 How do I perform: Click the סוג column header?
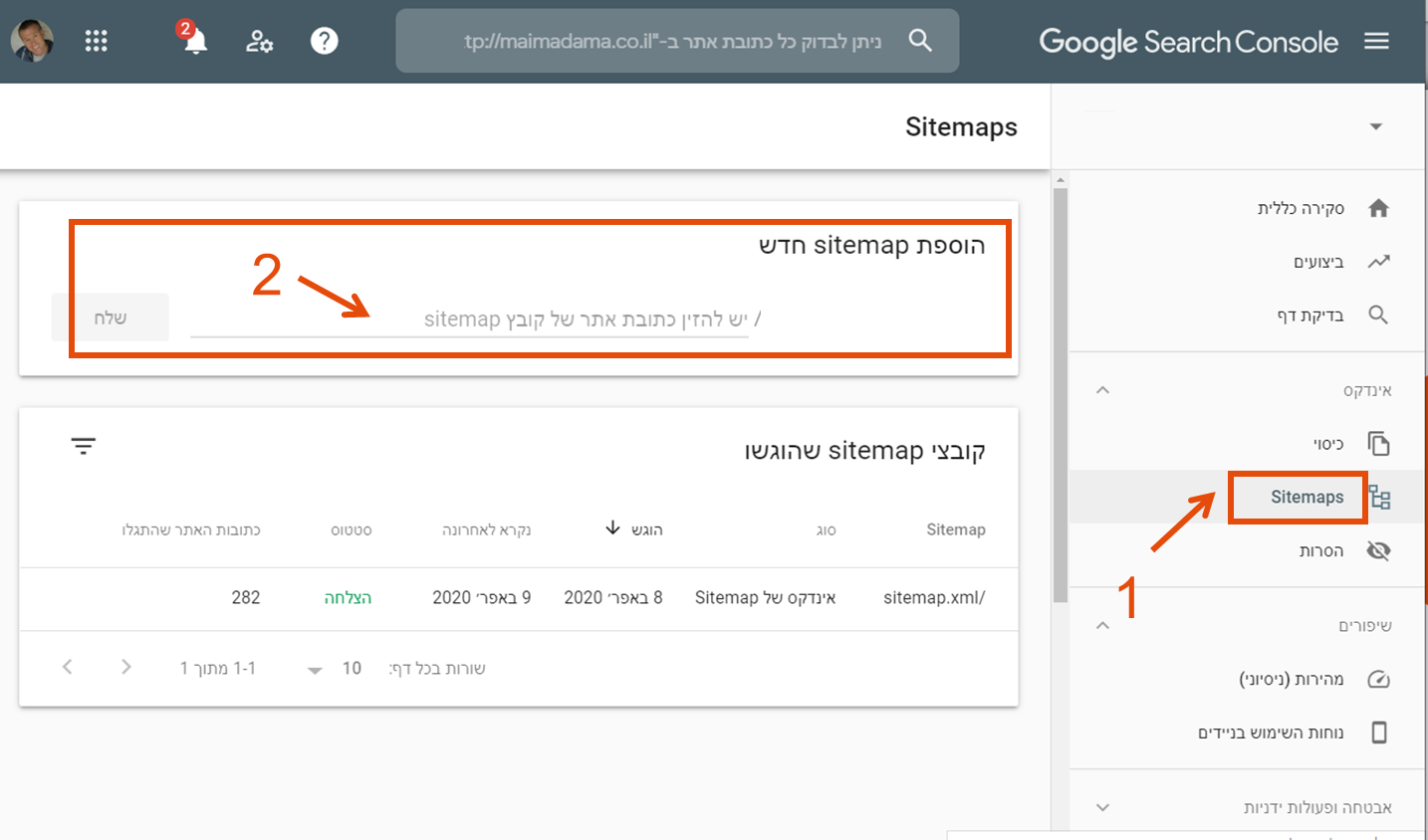(826, 529)
